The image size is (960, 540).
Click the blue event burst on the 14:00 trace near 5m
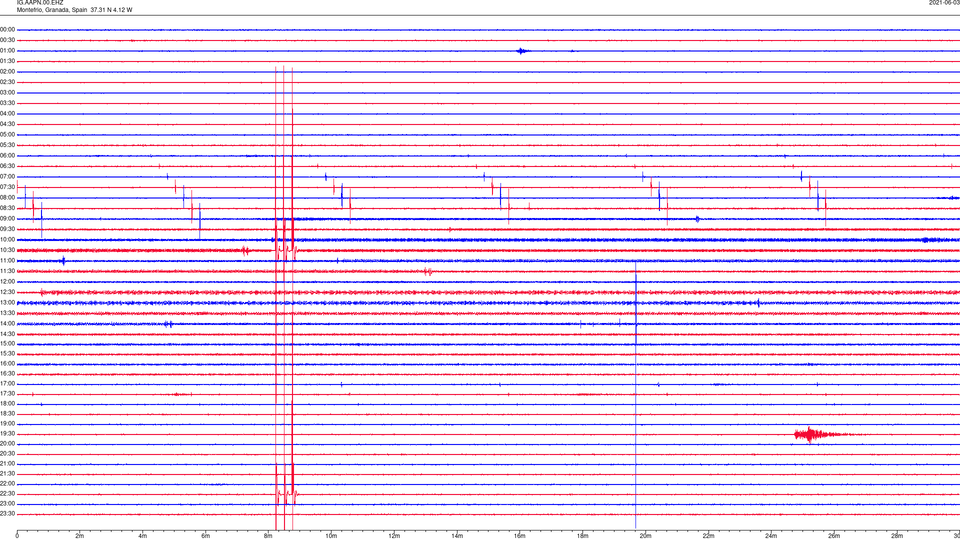(168, 324)
